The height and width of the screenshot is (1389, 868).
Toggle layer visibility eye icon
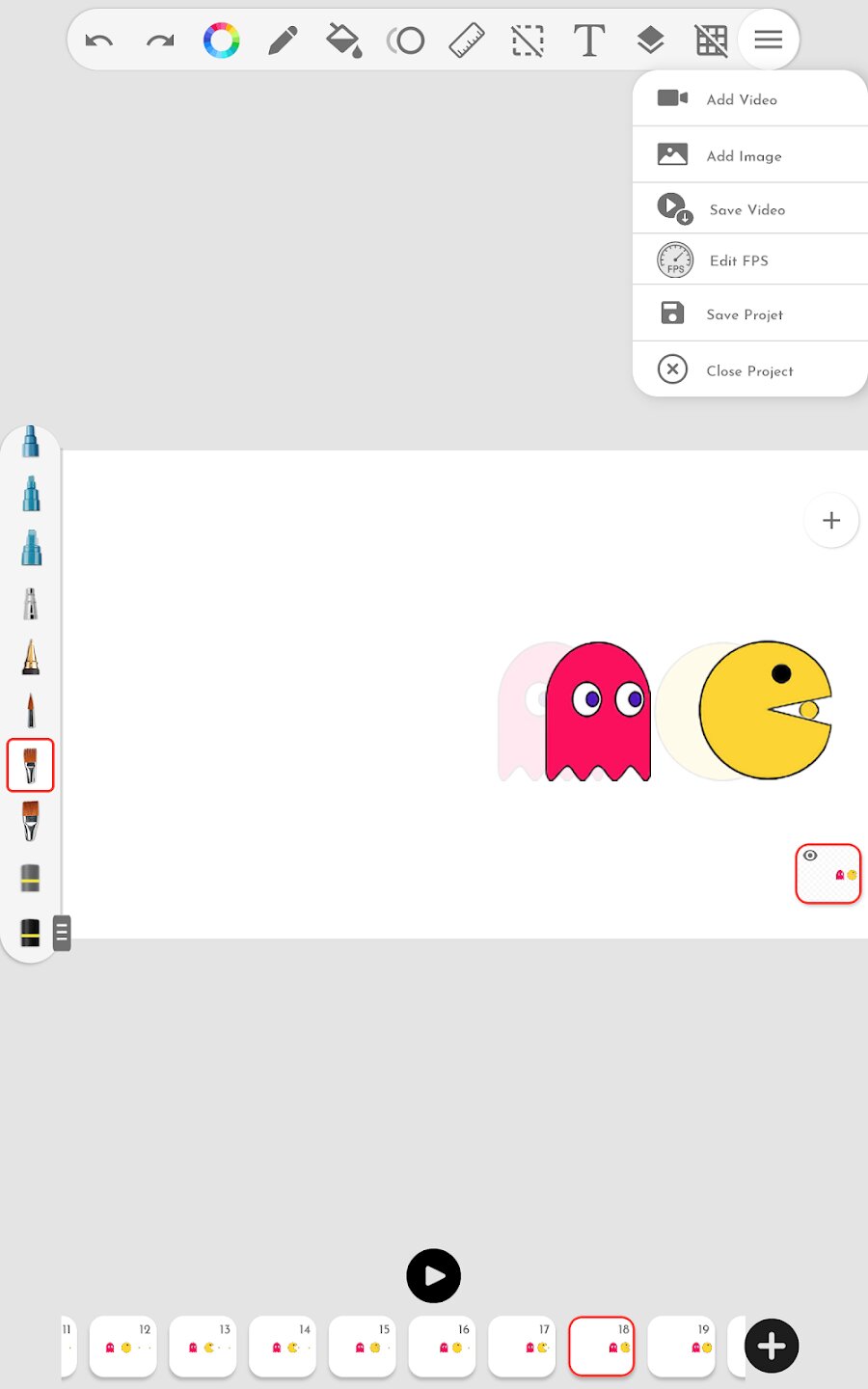810,856
